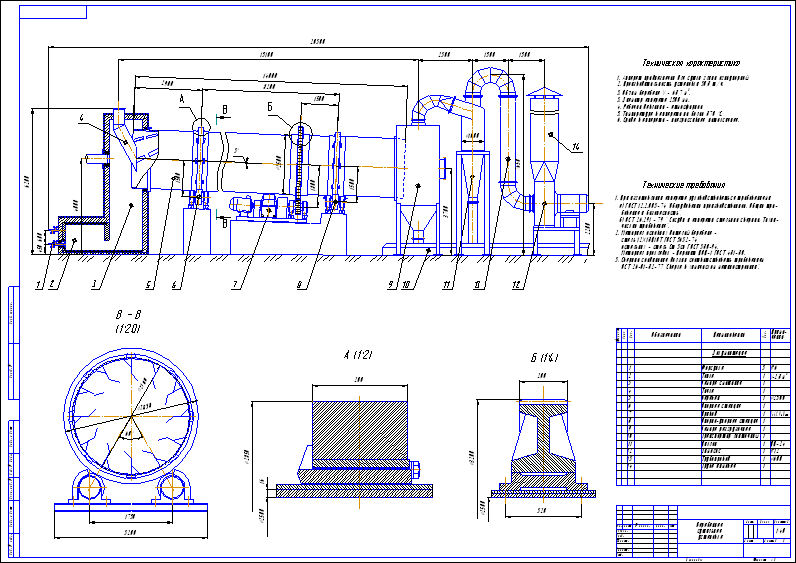Viewport: 796px width, 563px height.
Task: Select the 28500 overall length dimension
Action: (318, 42)
